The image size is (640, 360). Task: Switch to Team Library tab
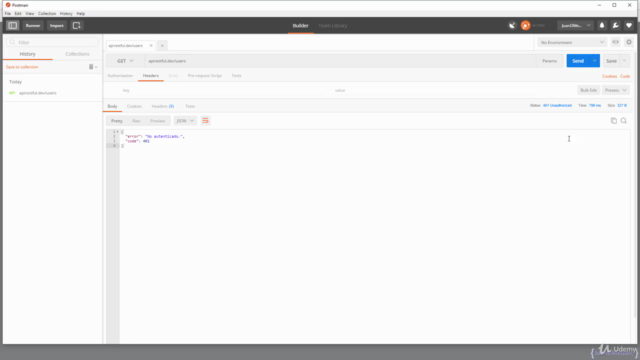pyautogui.click(x=333, y=25)
